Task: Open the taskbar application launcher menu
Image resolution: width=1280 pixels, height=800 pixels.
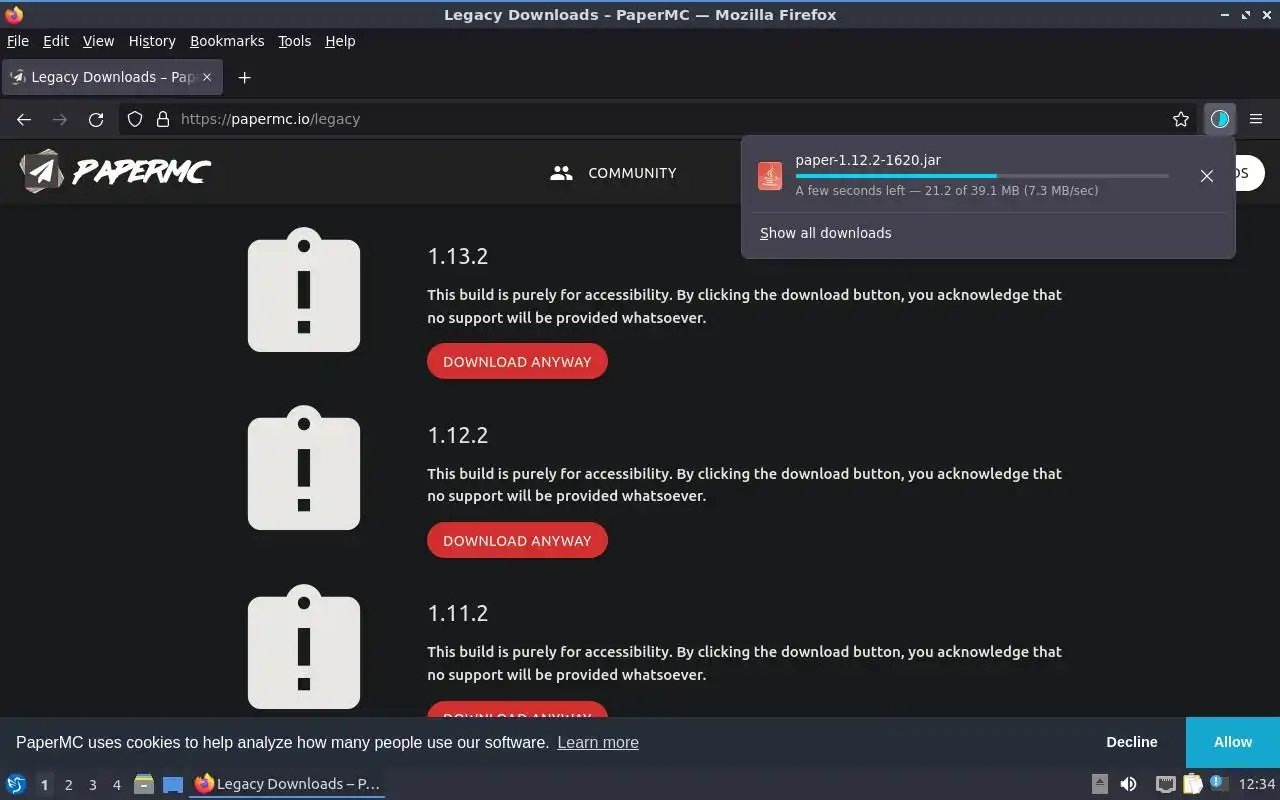Action: [x=16, y=784]
